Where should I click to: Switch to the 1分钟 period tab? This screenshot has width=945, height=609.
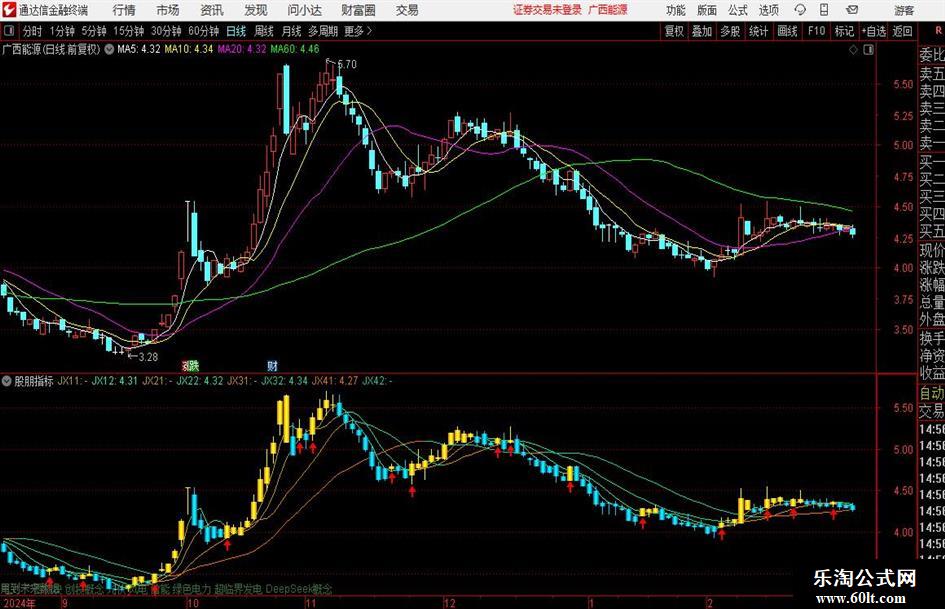point(62,31)
